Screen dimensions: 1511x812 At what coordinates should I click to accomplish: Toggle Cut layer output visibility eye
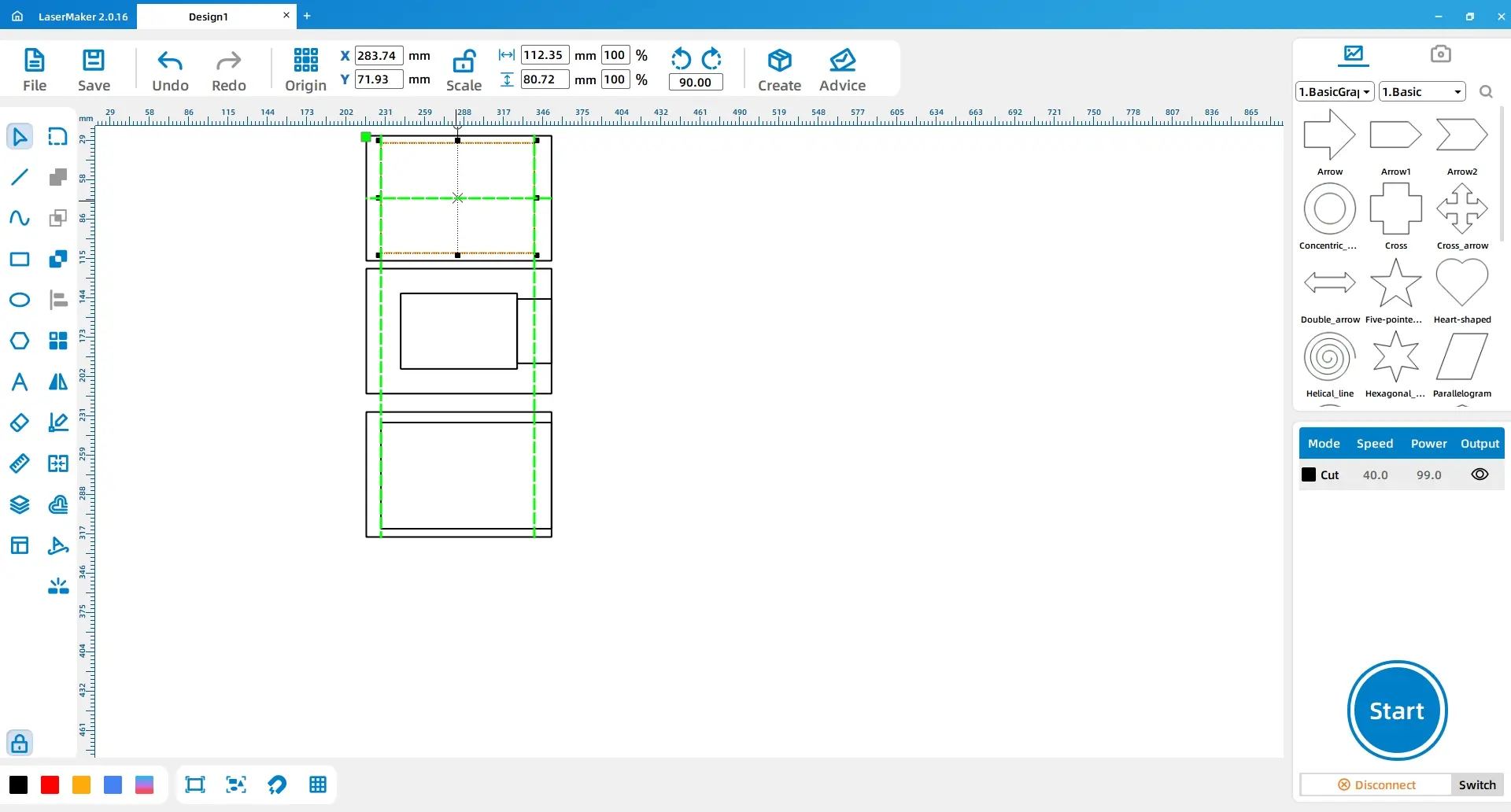click(x=1480, y=474)
